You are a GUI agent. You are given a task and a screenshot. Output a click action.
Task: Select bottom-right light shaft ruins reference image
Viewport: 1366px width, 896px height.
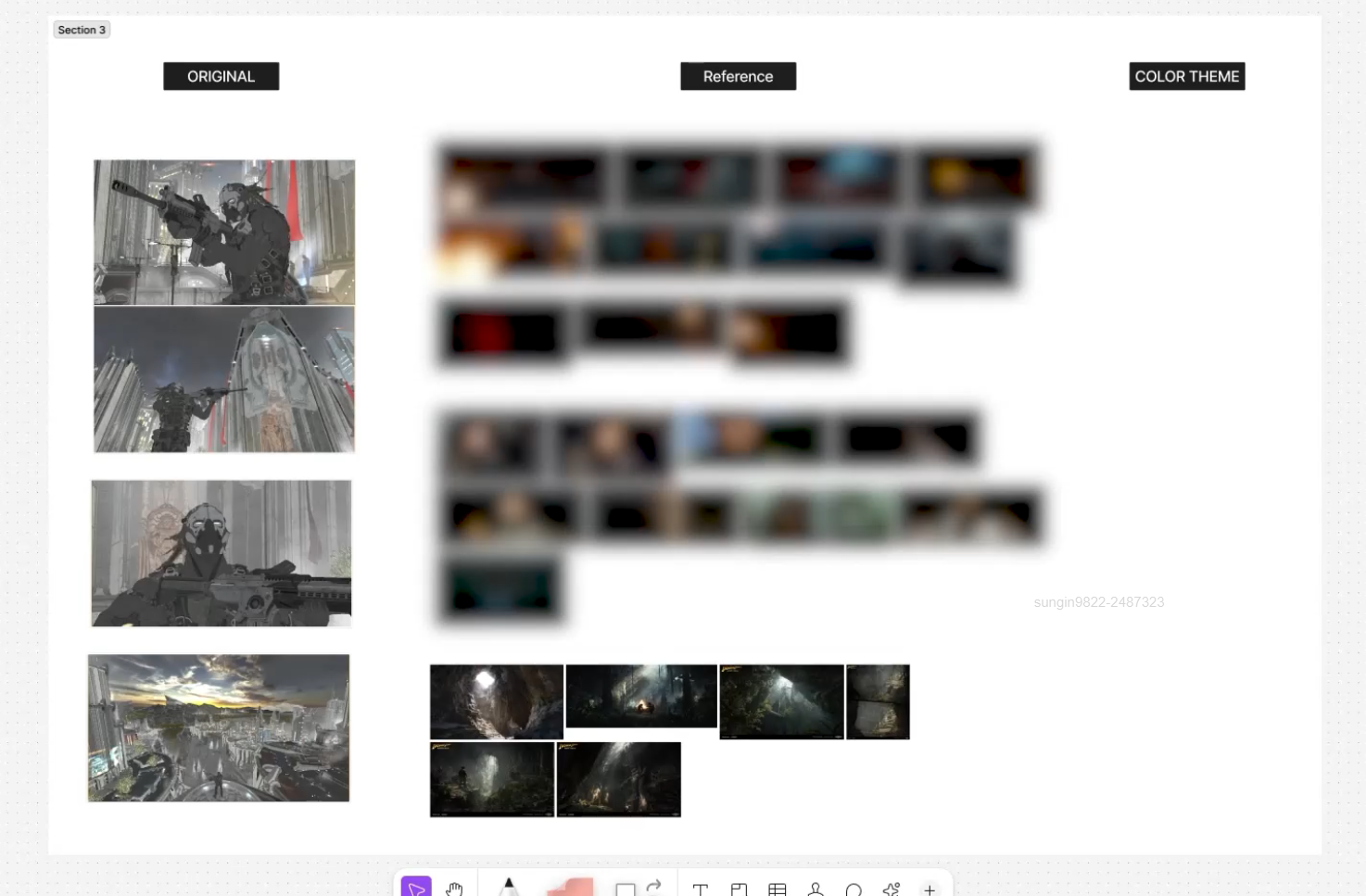point(619,779)
